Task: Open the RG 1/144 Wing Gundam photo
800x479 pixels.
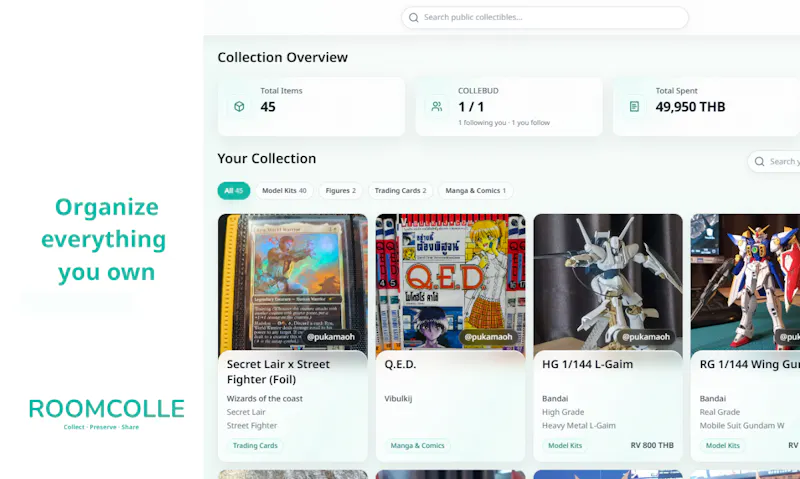Action: [x=745, y=282]
